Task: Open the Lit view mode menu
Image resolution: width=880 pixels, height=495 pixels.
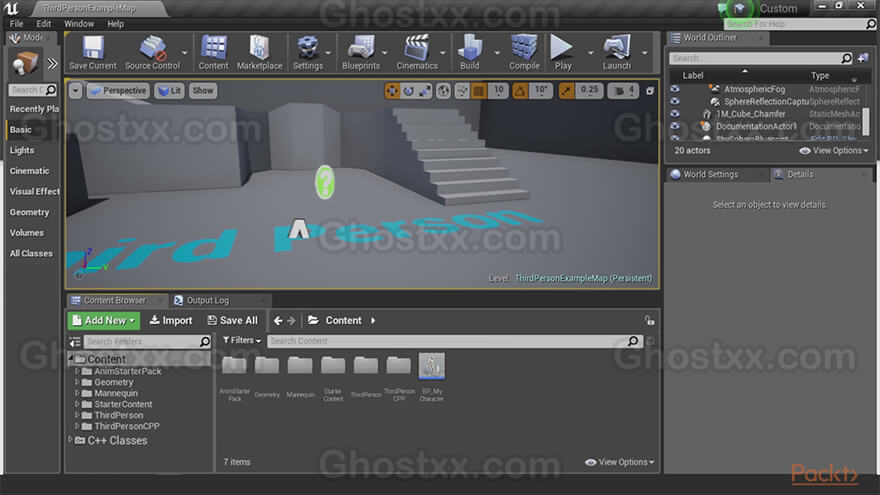Action: click(169, 91)
